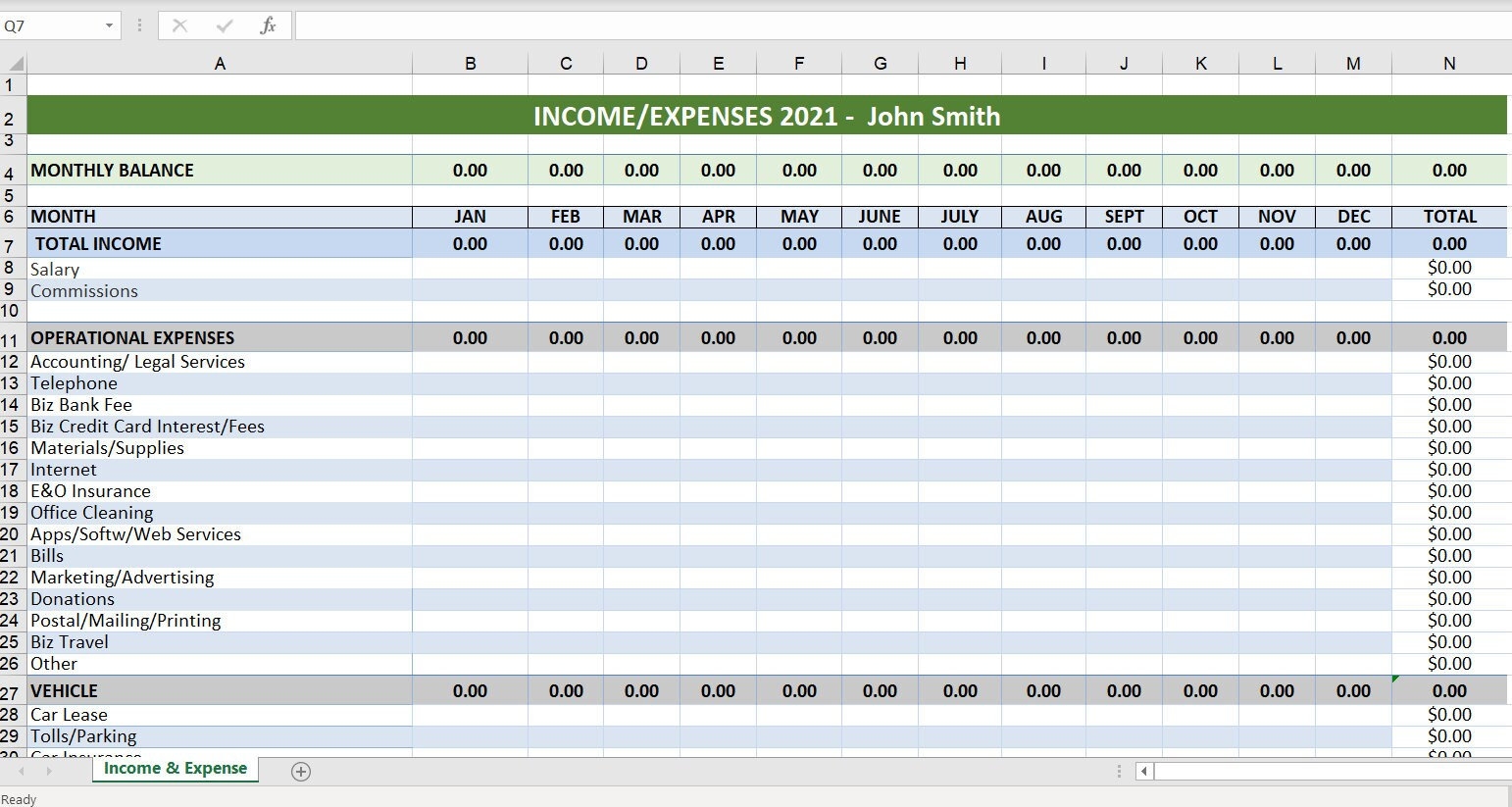This screenshot has height=807, width=1512.
Task: Click the New Sheet plus icon
Action: pyautogui.click(x=301, y=772)
